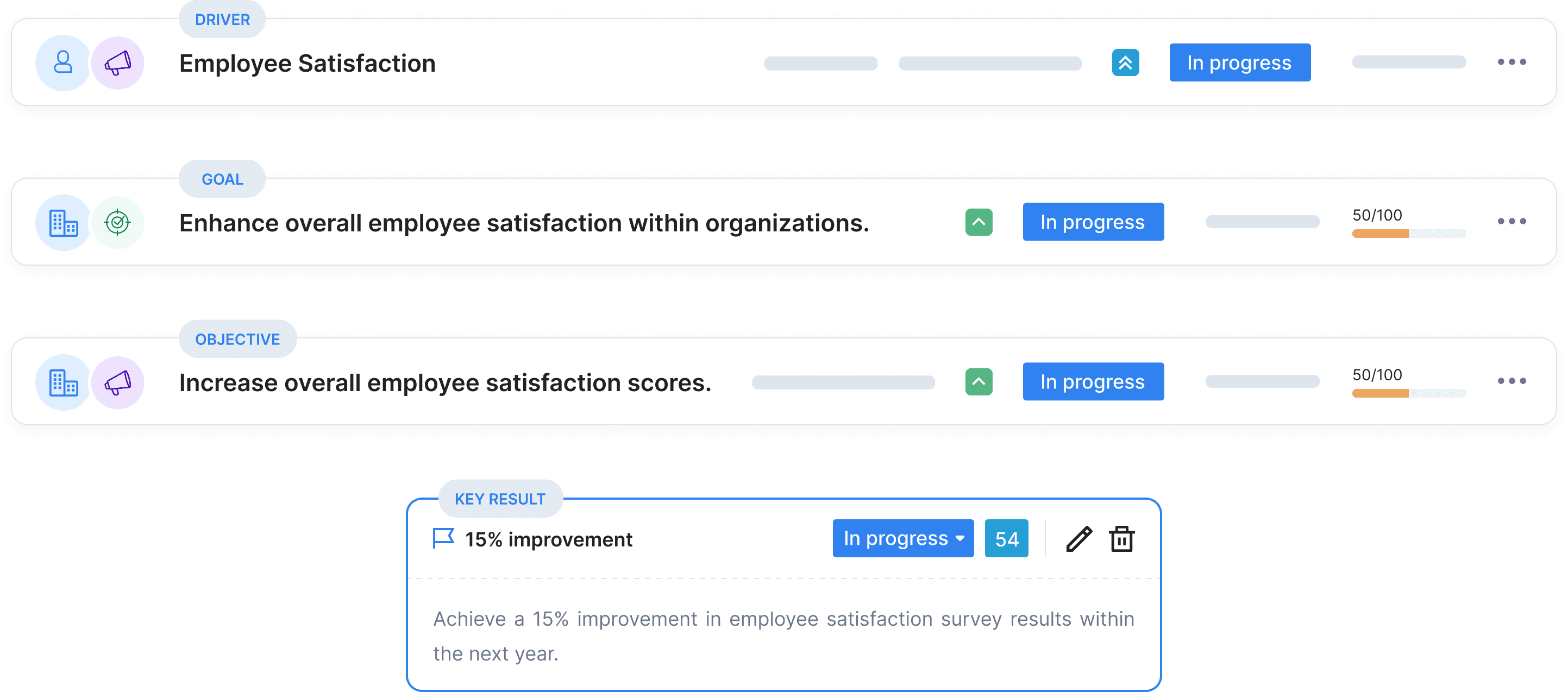1568x692 pixels.
Task: Click the building icon on the Objective row
Action: tap(62, 382)
